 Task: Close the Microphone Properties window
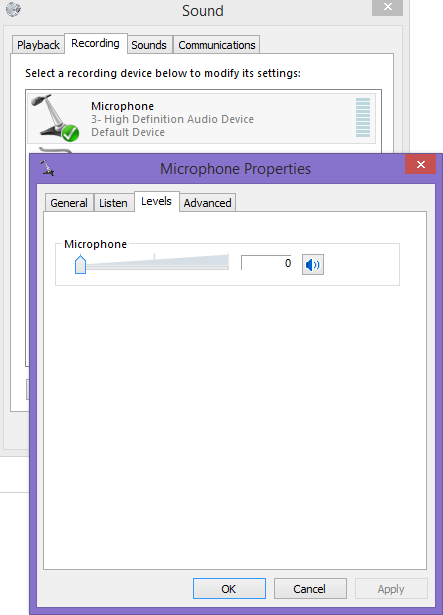[421, 164]
